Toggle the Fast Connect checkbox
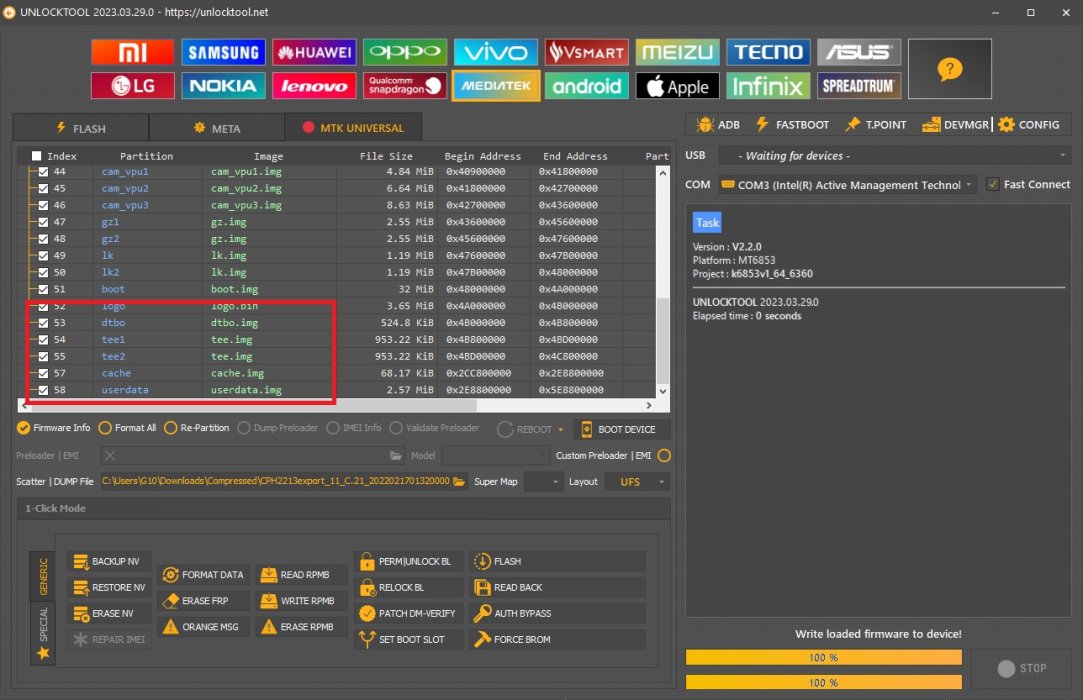Image resolution: width=1083 pixels, height=700 pixels. click(993, 185)
